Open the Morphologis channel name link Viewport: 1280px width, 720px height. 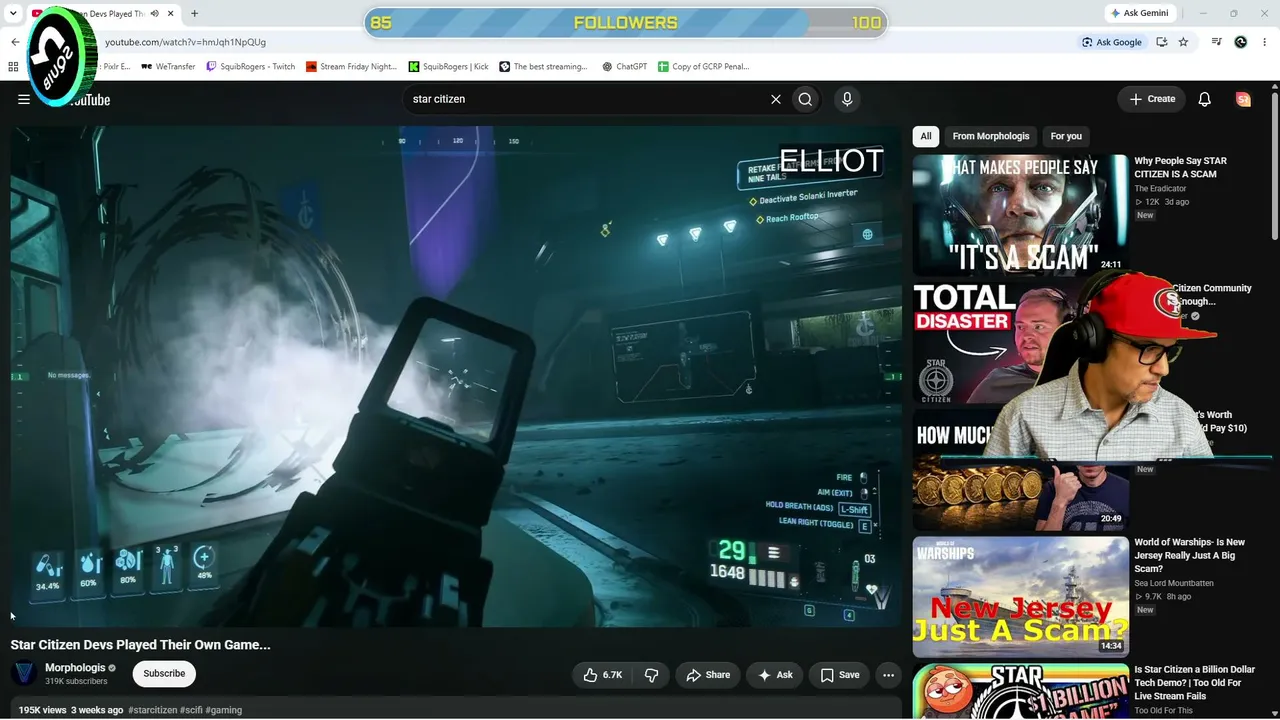tap(75, 668)
